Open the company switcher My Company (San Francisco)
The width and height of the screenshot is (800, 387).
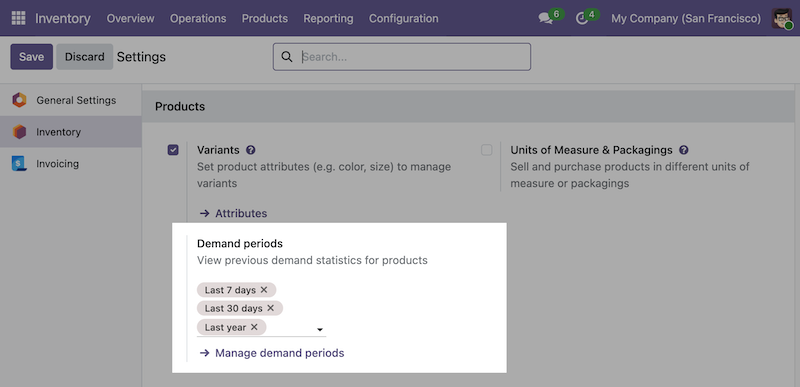(x=686, y=18)
